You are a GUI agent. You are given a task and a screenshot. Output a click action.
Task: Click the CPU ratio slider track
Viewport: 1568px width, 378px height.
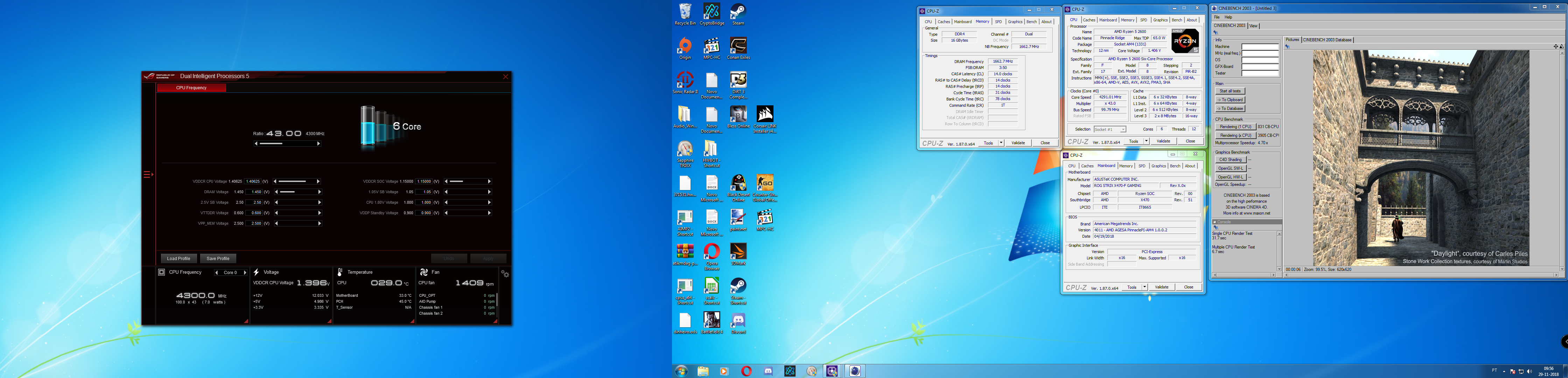click(x=287, y=143)
